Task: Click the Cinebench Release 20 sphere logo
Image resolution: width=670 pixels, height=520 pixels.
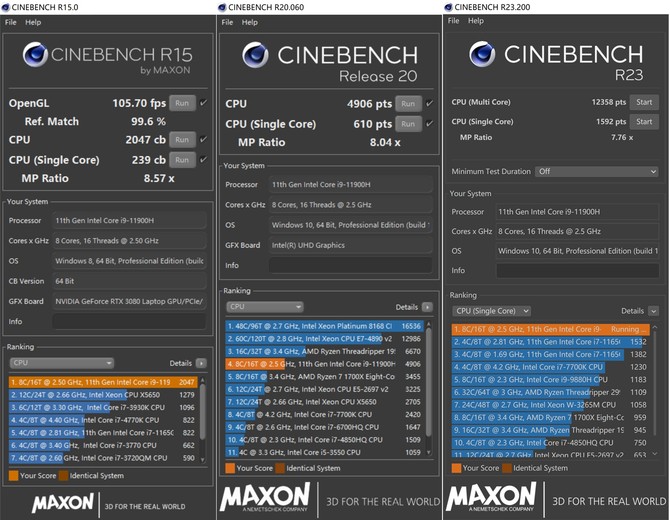Action: [x=256, y=55]
